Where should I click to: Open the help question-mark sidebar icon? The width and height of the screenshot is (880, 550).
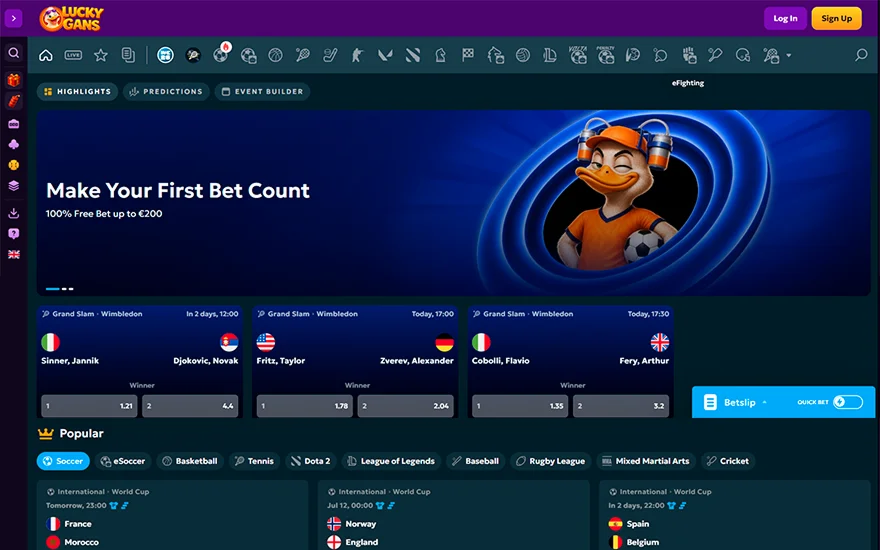pos(13,233)
